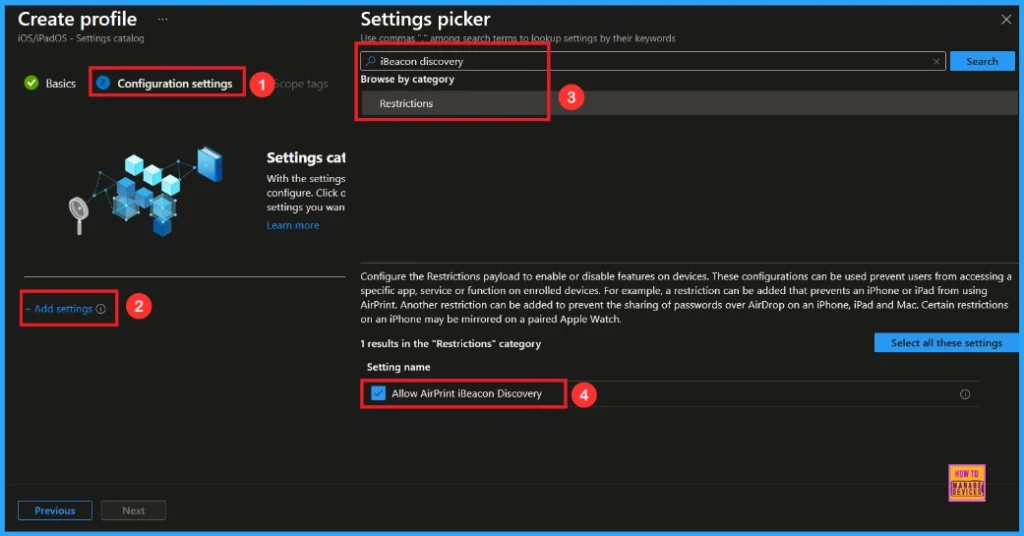The height and width of the screenshot is (536, 1024).
Task: Click the info icon next to Add settings
Action: tap(101, 309)
